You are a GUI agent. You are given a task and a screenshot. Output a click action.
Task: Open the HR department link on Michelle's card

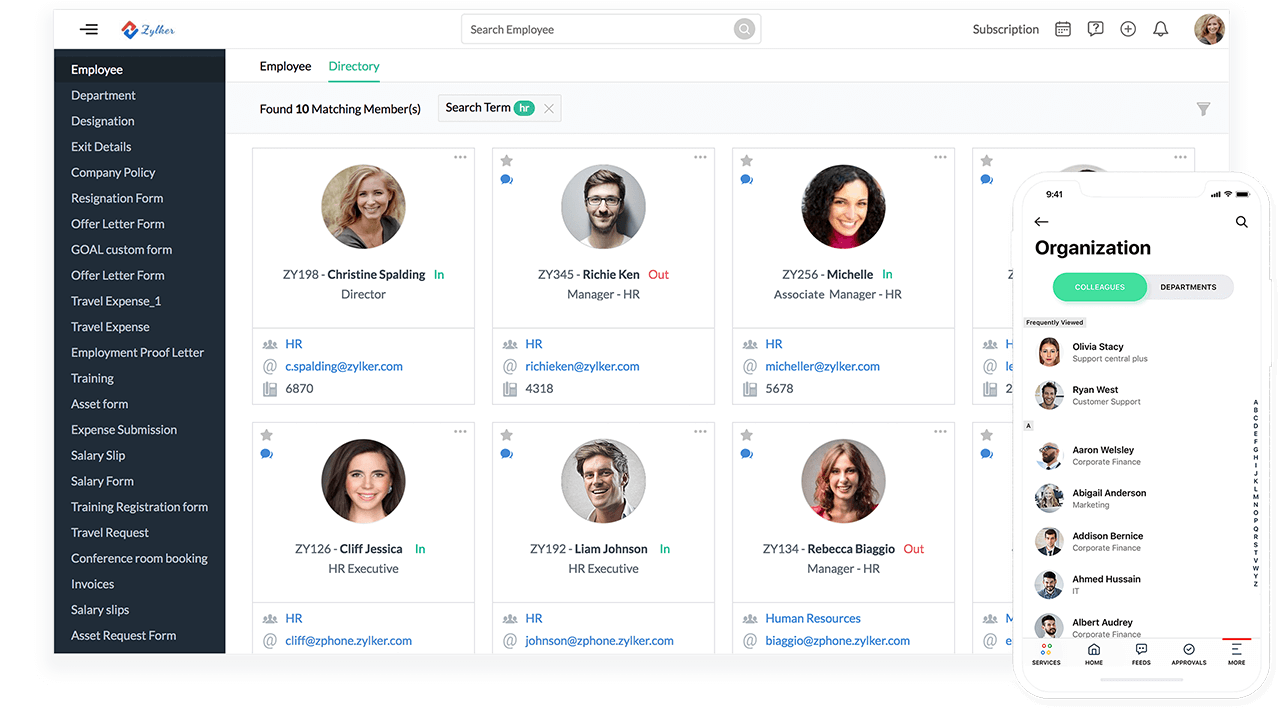point(774,343)
